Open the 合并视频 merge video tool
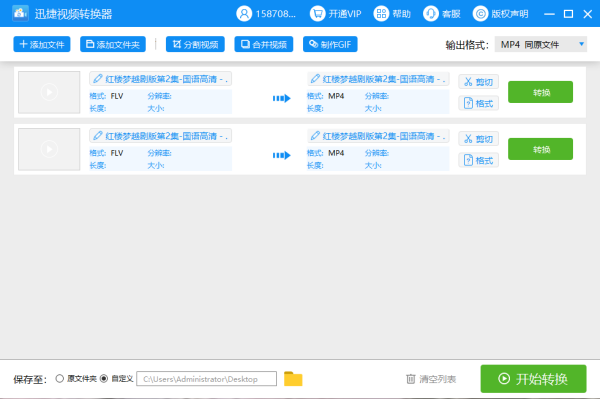Viewport: 600px width, 399px height. (x=264, y=44)
